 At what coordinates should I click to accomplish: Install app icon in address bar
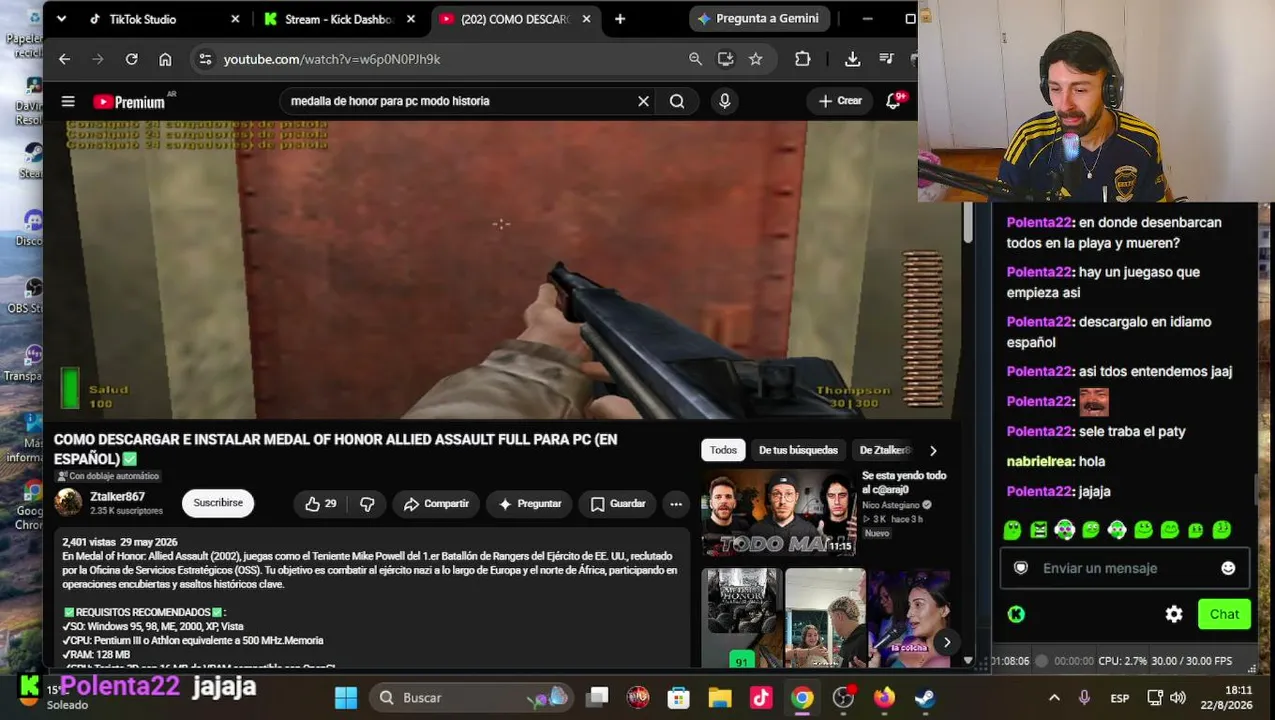coord(725,59)
